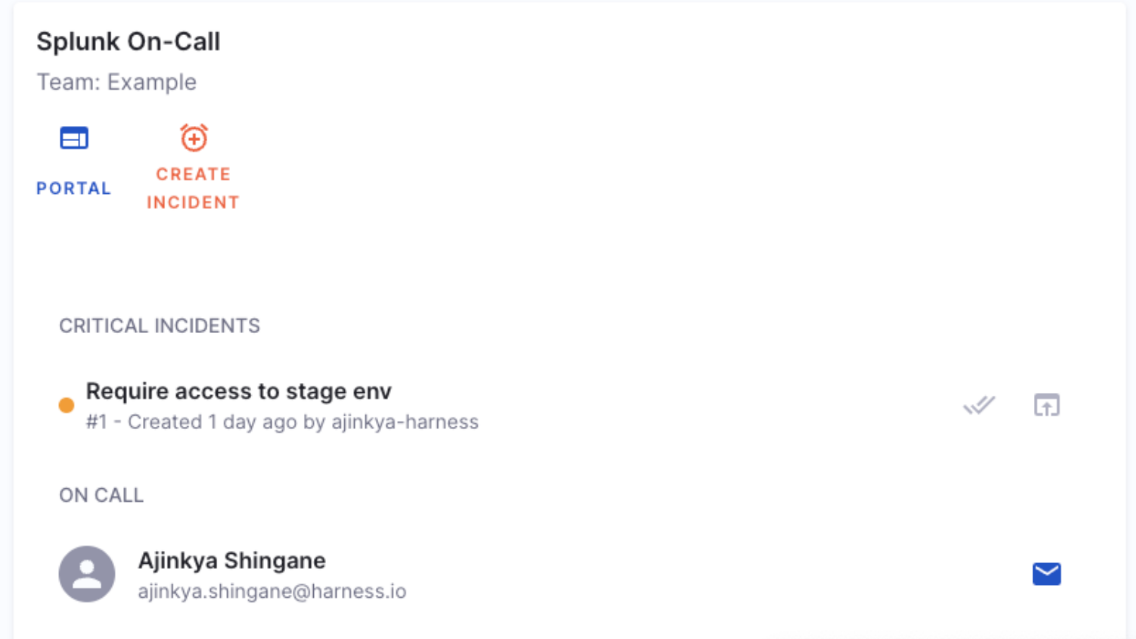Click the ajinkya.shingane@harness.io email address
1136x639 pixels.
click(x=272, y=591)
